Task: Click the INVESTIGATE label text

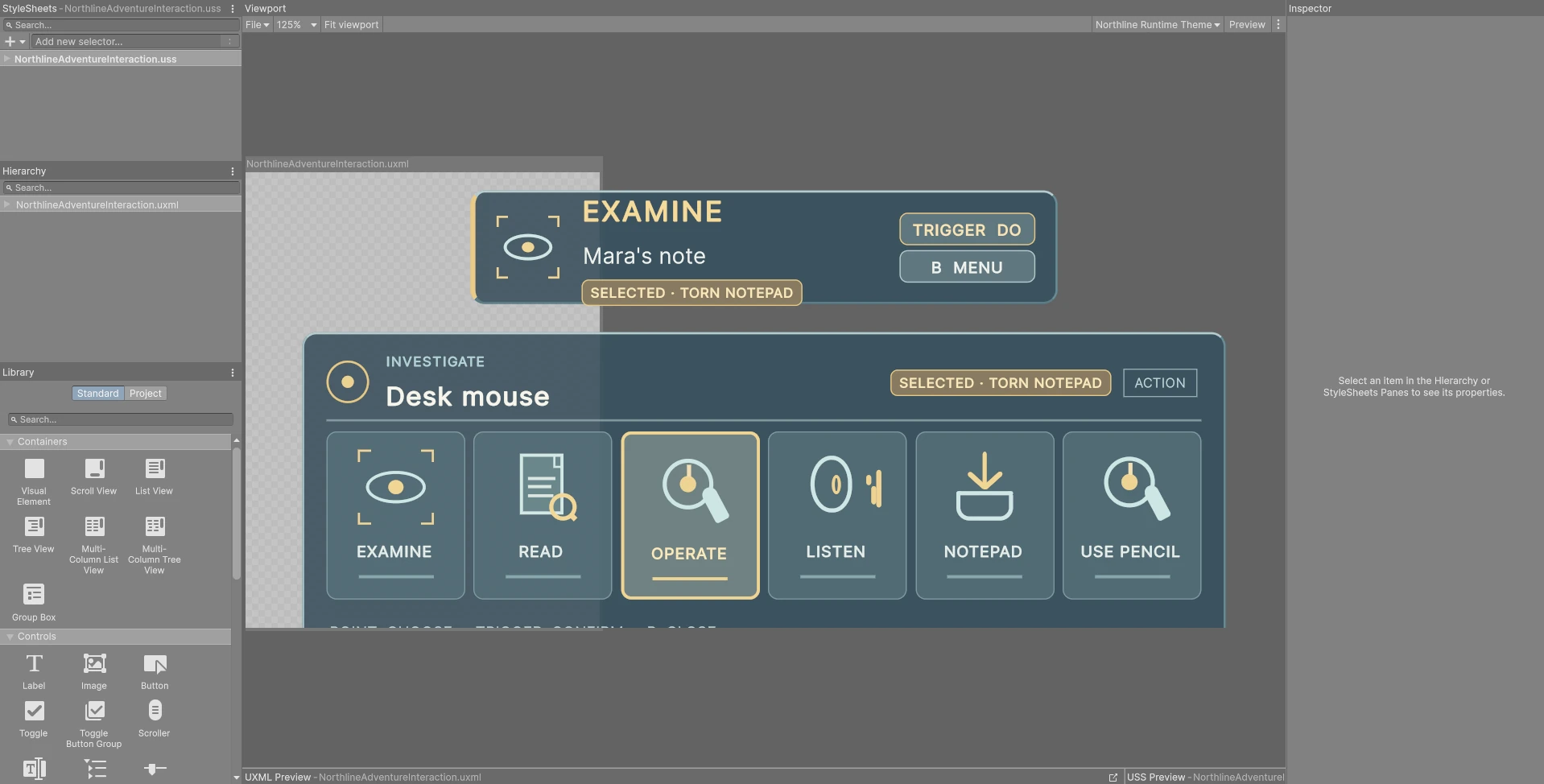Action: pyautogui.click(x=436, y=362)
